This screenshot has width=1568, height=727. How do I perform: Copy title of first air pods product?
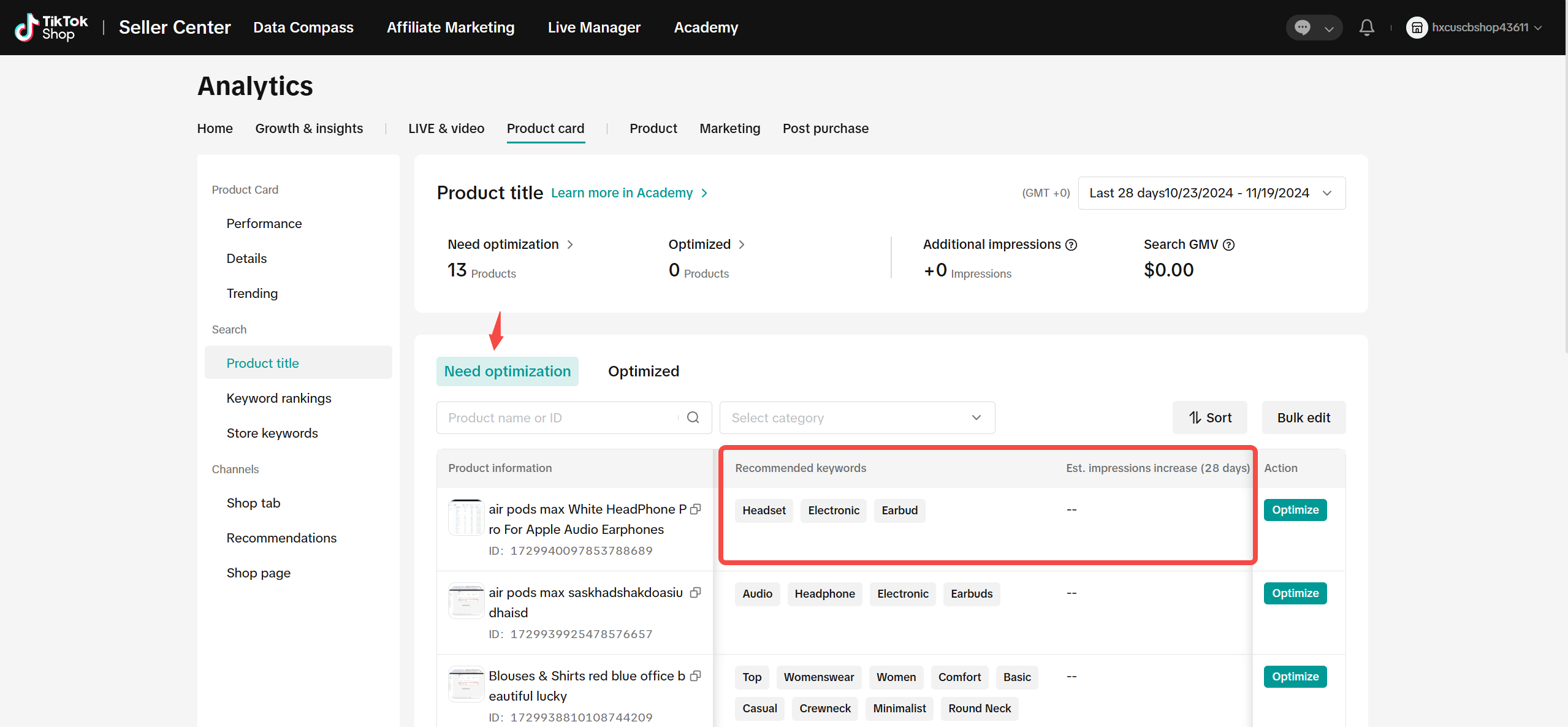(696, 509)
